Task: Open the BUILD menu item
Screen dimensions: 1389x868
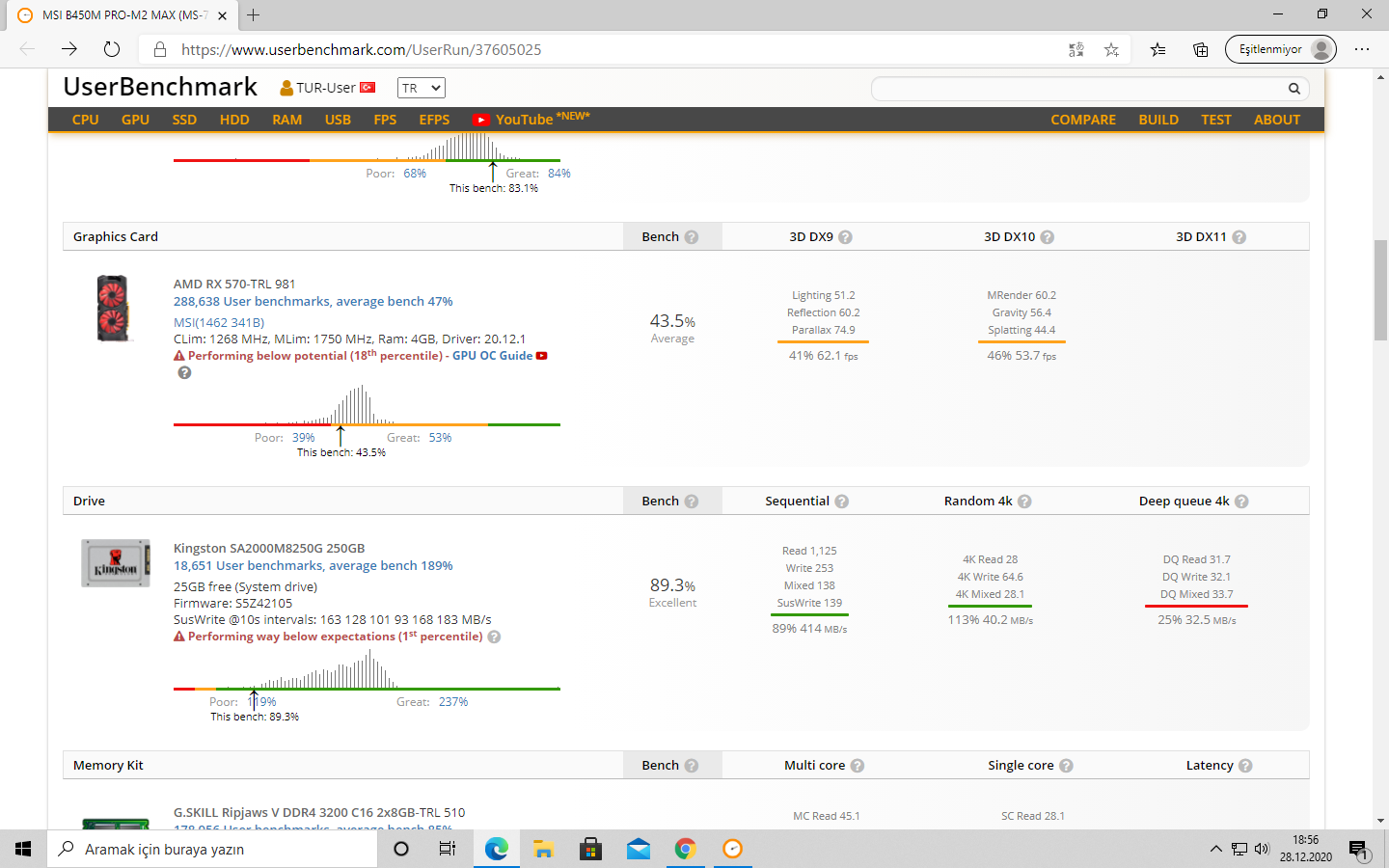Action: [1158, 120]
